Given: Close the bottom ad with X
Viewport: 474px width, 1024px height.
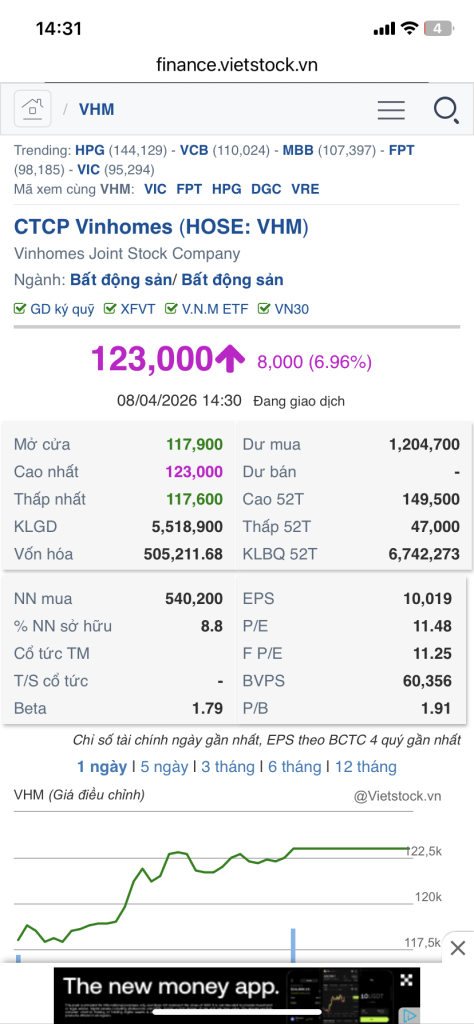Looking at the screenshot, I should [458, 948].
